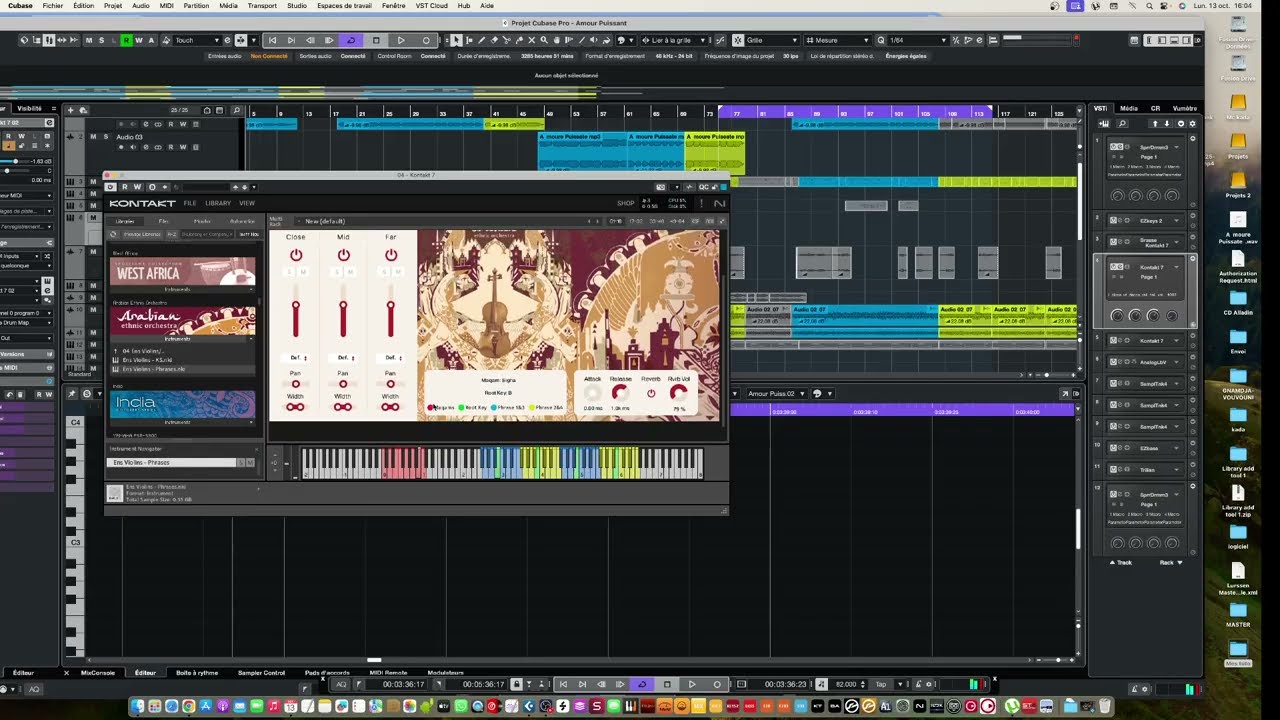Click the Tap tempo button

point(881,684)
